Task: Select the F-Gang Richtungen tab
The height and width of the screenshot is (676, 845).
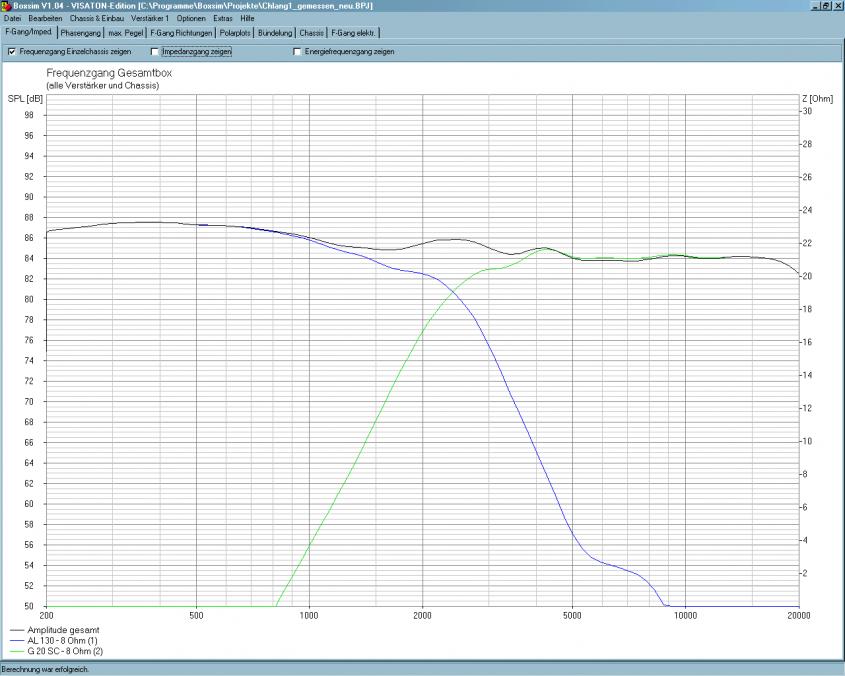Action: click(x=181, y=33)
